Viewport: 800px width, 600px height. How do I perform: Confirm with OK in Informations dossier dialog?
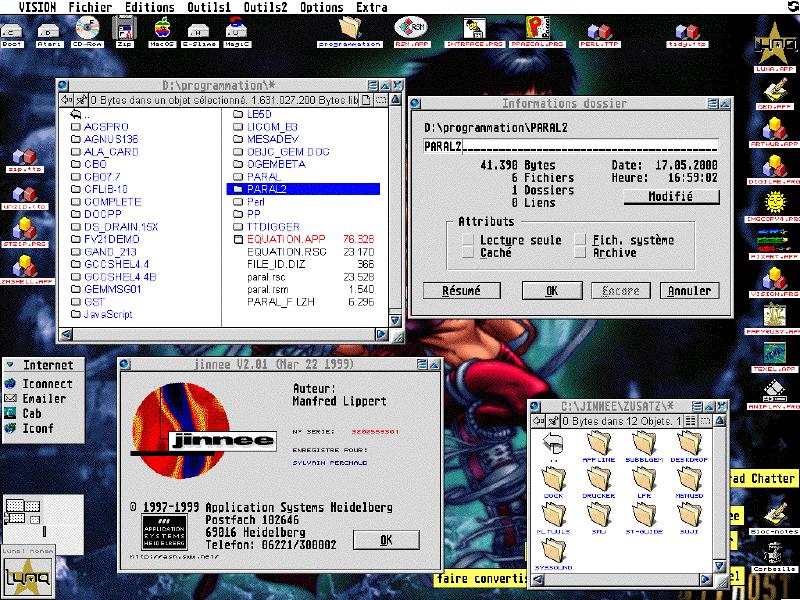tap(552, 291)
